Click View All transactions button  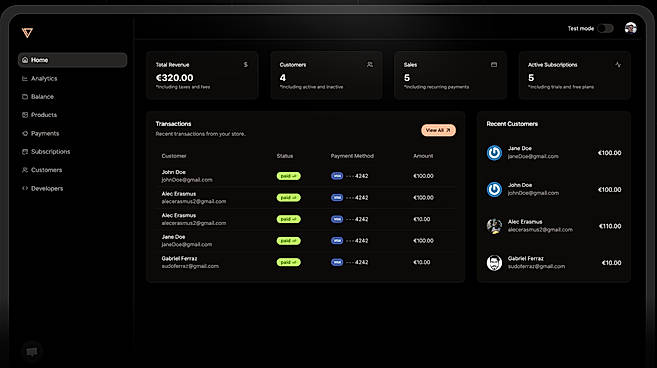438,130
